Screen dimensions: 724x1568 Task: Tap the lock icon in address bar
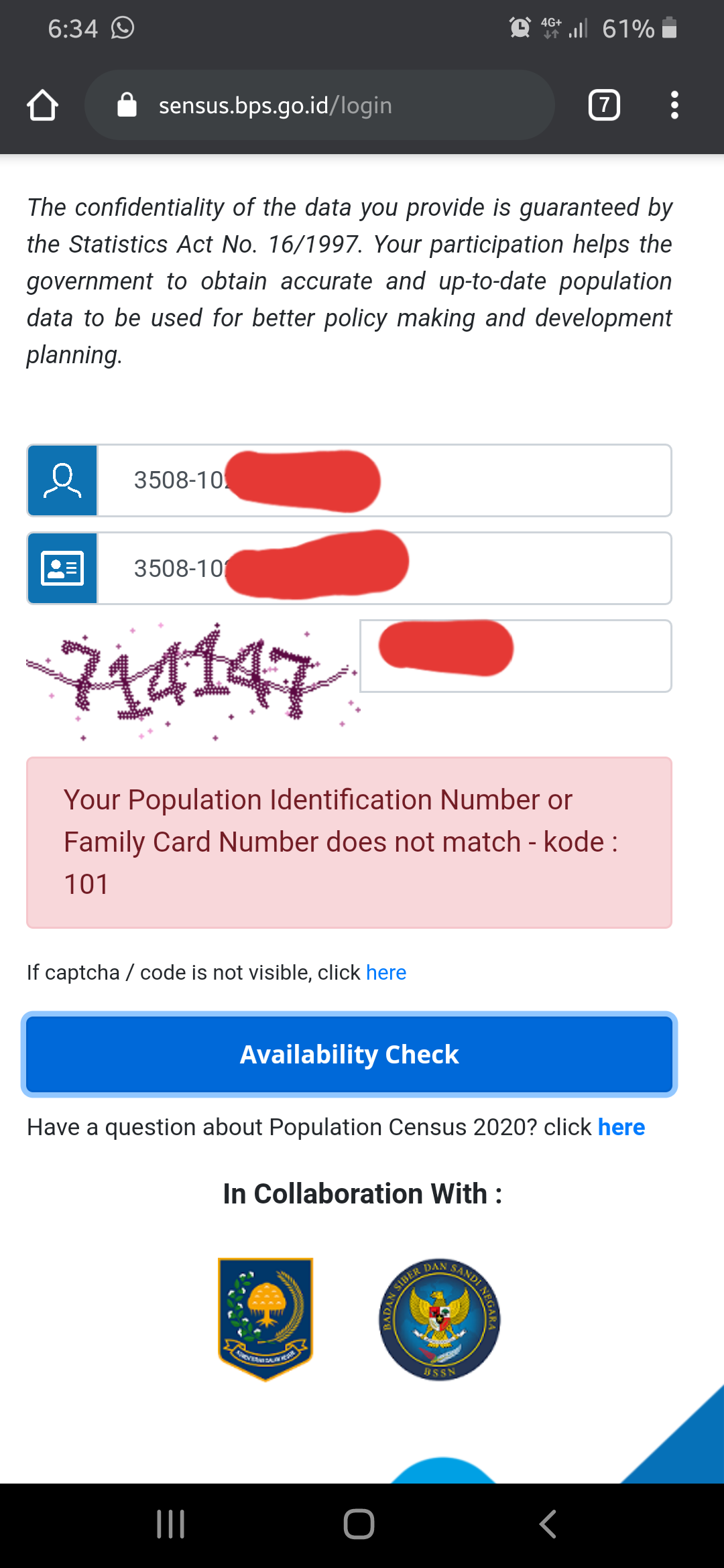(x=127, y=105)
